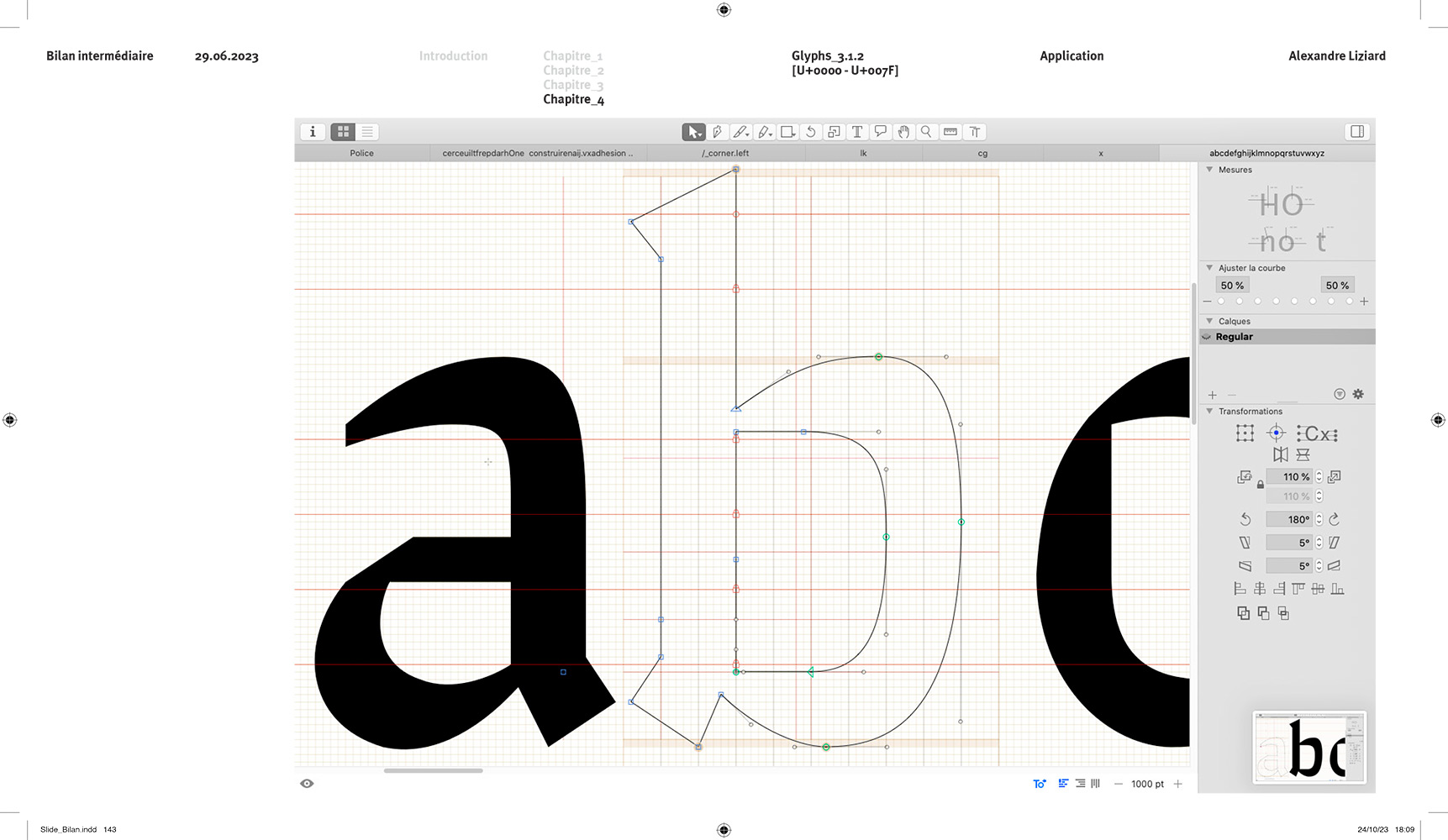
Task: Toggle the scale proportions lock
Action: click(x=1260, y=485)
